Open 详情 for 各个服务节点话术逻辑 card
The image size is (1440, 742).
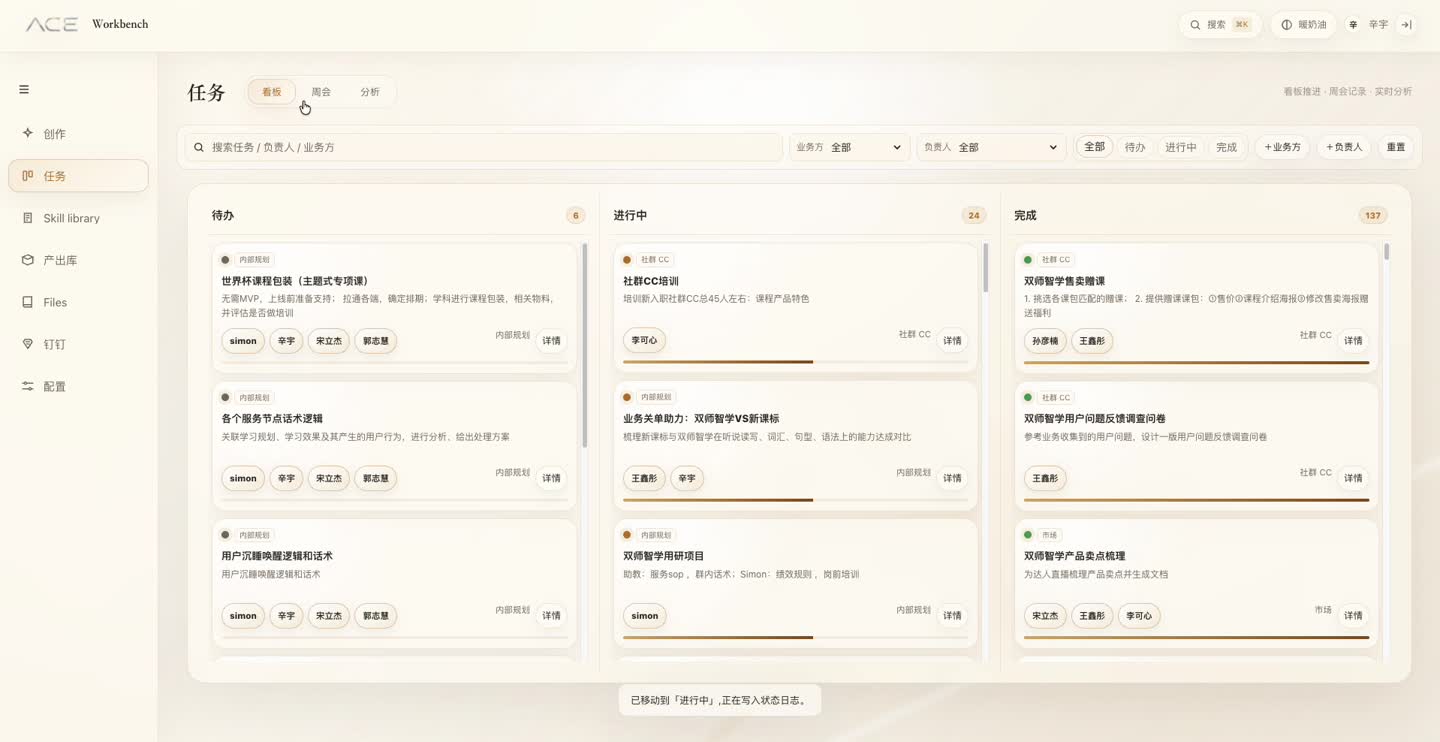tap(552, 478)
